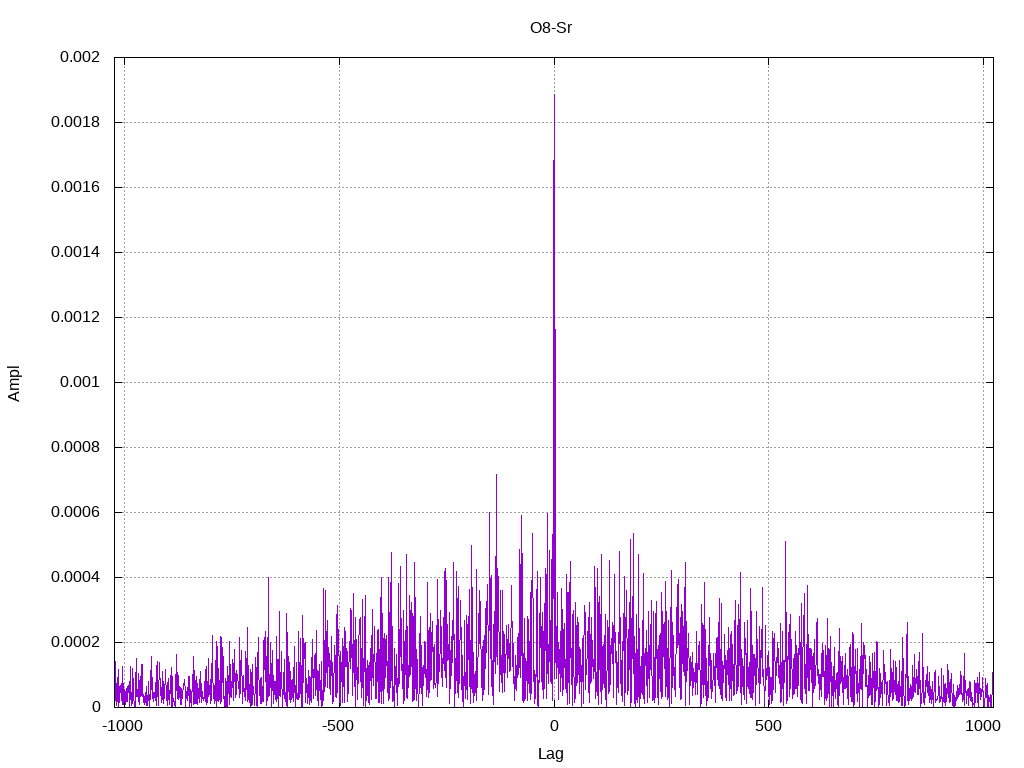Click the y-axis tick value 0.0002
This screenshot has width=1024, height=768.
coord(76,642)
